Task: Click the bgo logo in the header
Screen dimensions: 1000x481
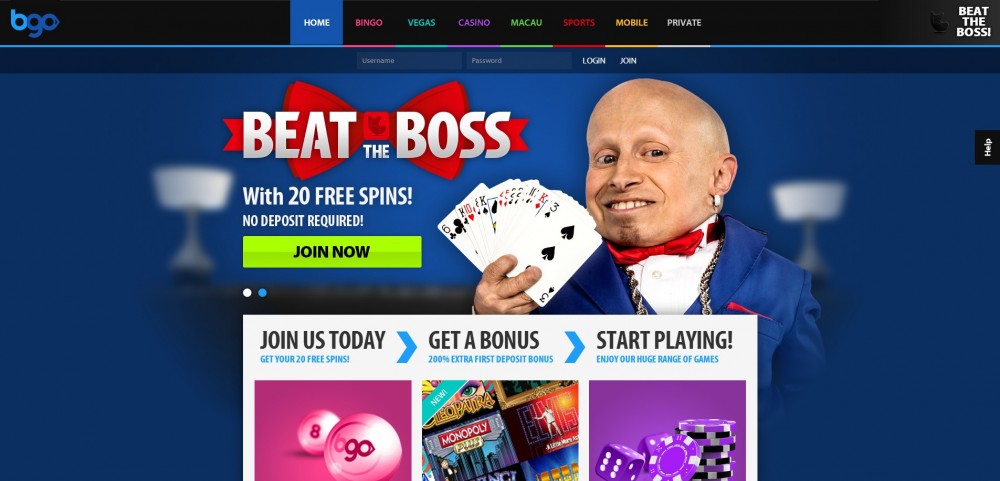Action: [34, 22]
